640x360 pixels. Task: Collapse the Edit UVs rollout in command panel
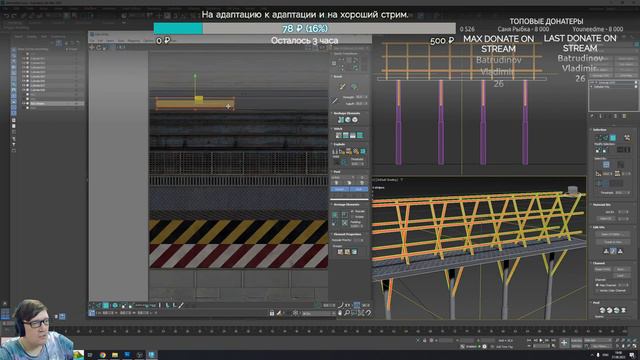click(598, 227)
